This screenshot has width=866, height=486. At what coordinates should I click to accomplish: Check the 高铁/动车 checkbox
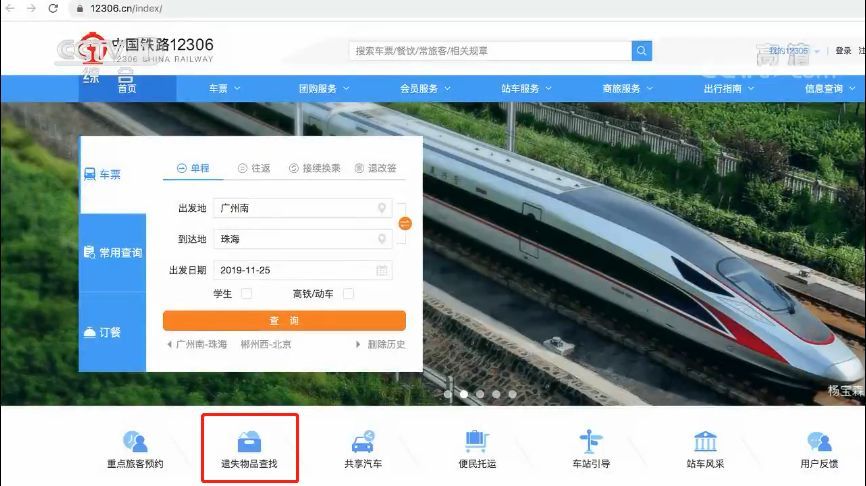tap(348, 294)
